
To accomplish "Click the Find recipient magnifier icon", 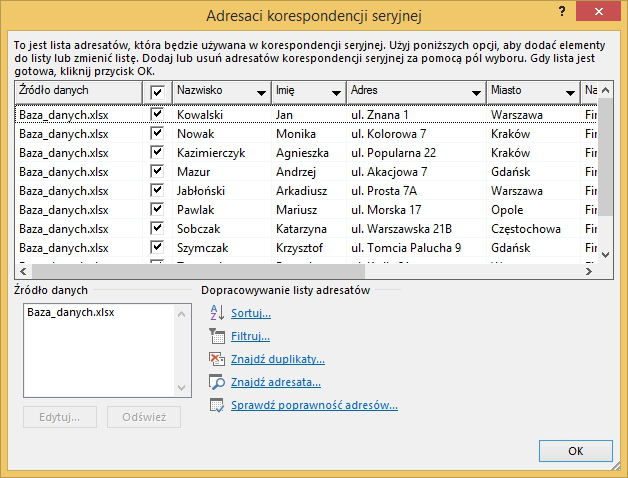I will tap(217, 382).
